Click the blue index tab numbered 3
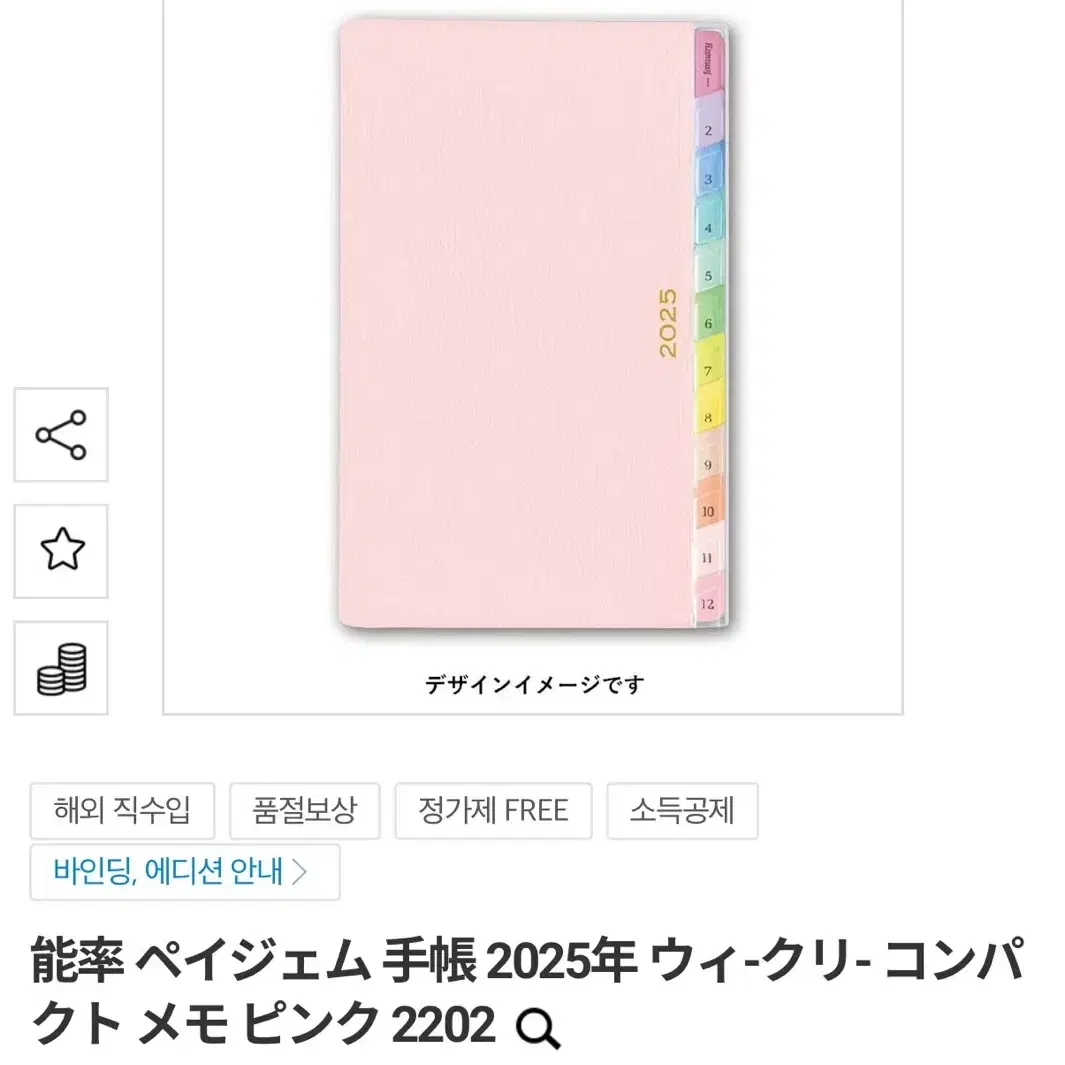The height and width of the screenshot is (1065, 1065). pyautogui.click(x=709, y=172)
